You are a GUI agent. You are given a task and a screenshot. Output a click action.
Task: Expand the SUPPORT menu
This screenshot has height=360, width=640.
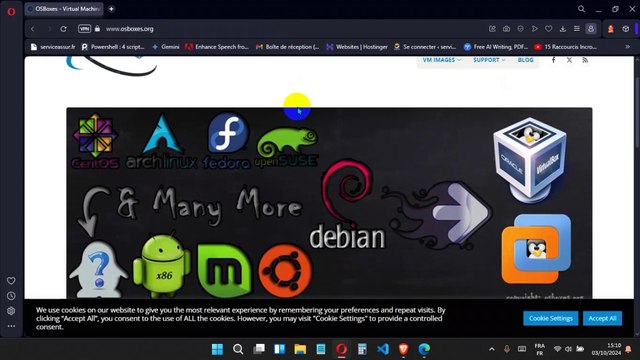click(489, 60)
